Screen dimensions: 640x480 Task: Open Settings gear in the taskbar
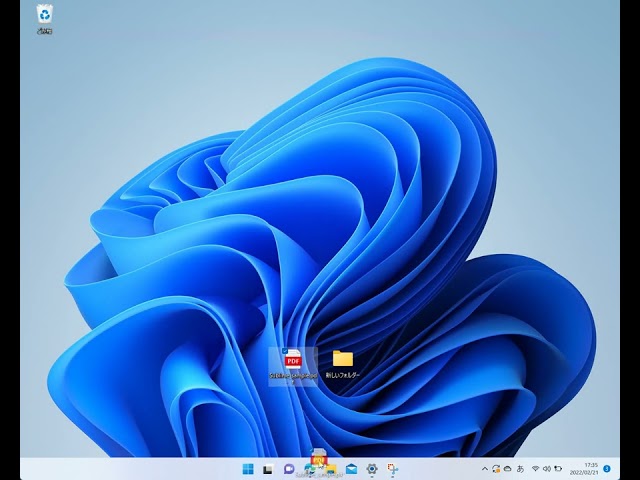click(372, 469)
